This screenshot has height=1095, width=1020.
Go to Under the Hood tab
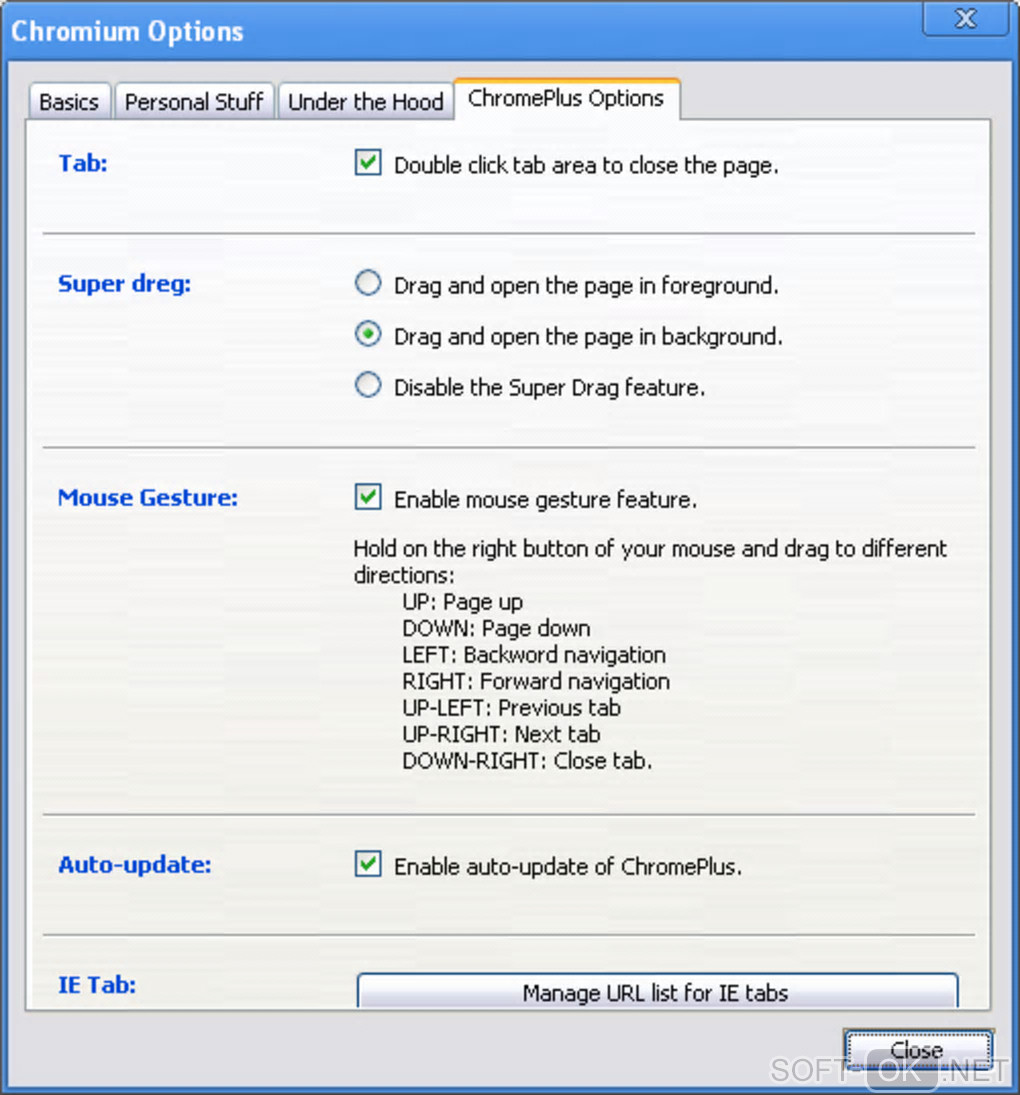coord(365,102)
